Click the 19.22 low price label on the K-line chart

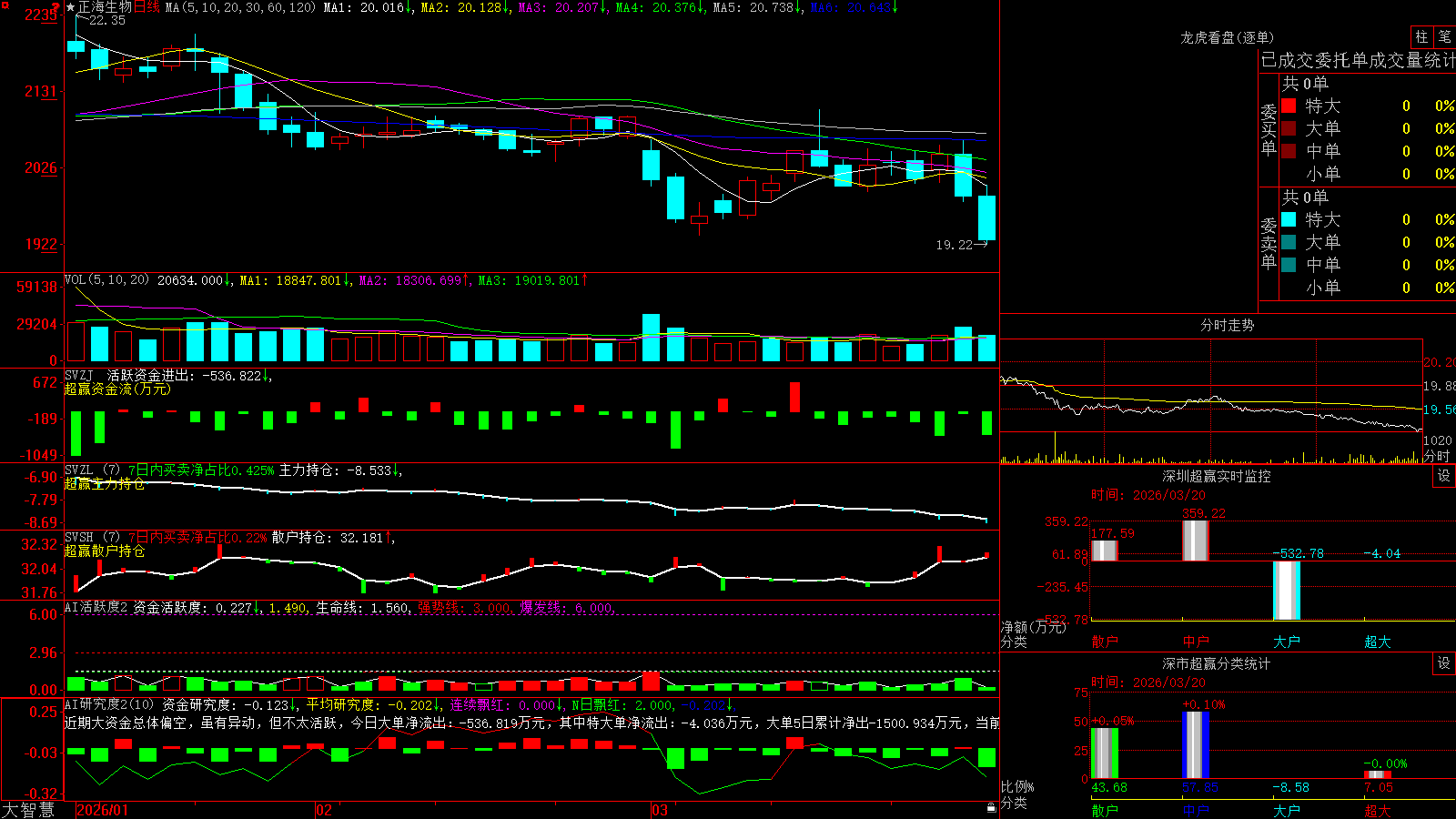click(x=954, y=245)
